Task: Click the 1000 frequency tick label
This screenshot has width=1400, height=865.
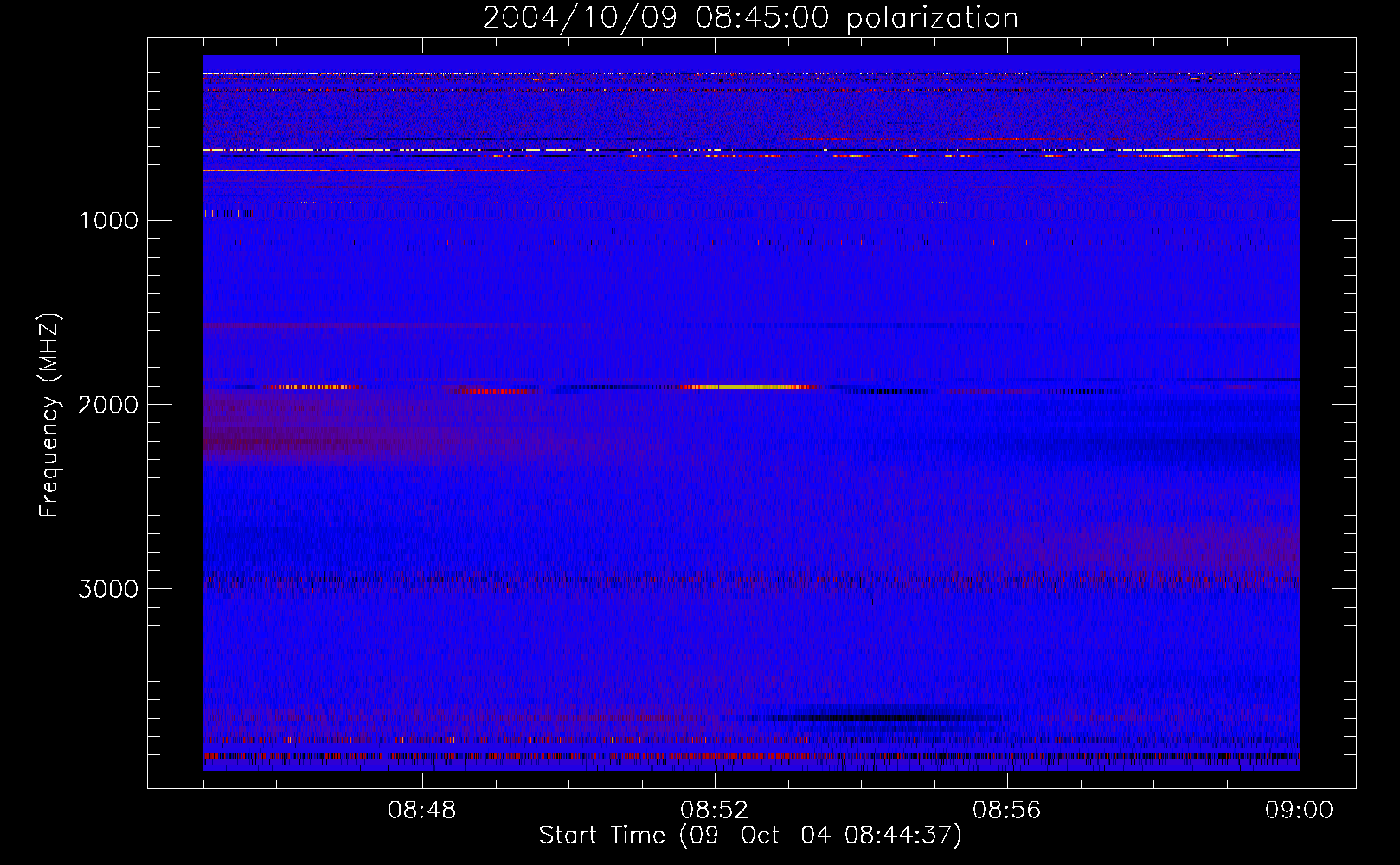Action: pyautogui.click(x=108, y=221)
